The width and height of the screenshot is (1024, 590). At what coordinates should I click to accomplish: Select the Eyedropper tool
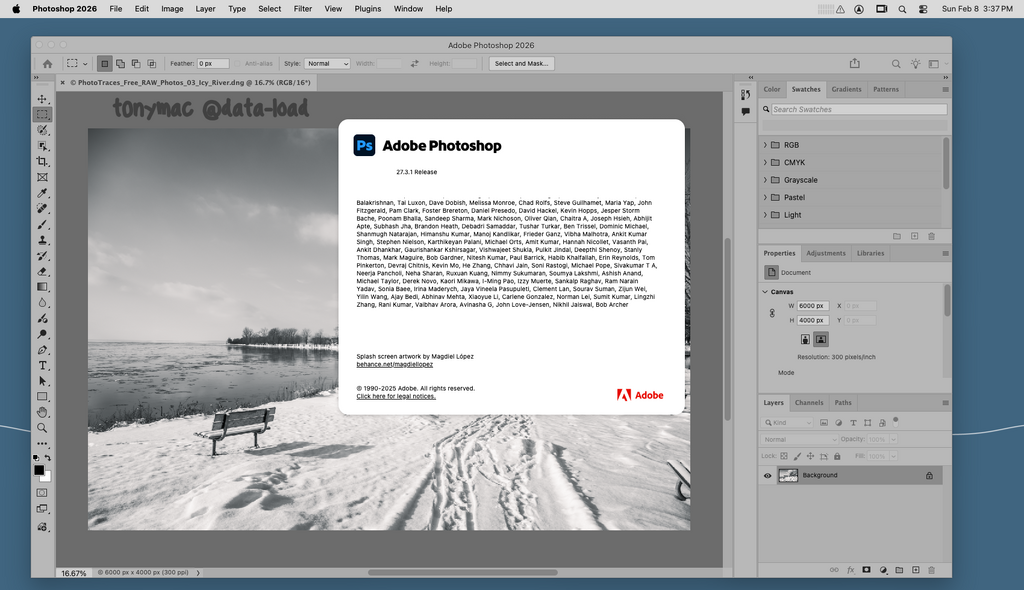[42, 193]
